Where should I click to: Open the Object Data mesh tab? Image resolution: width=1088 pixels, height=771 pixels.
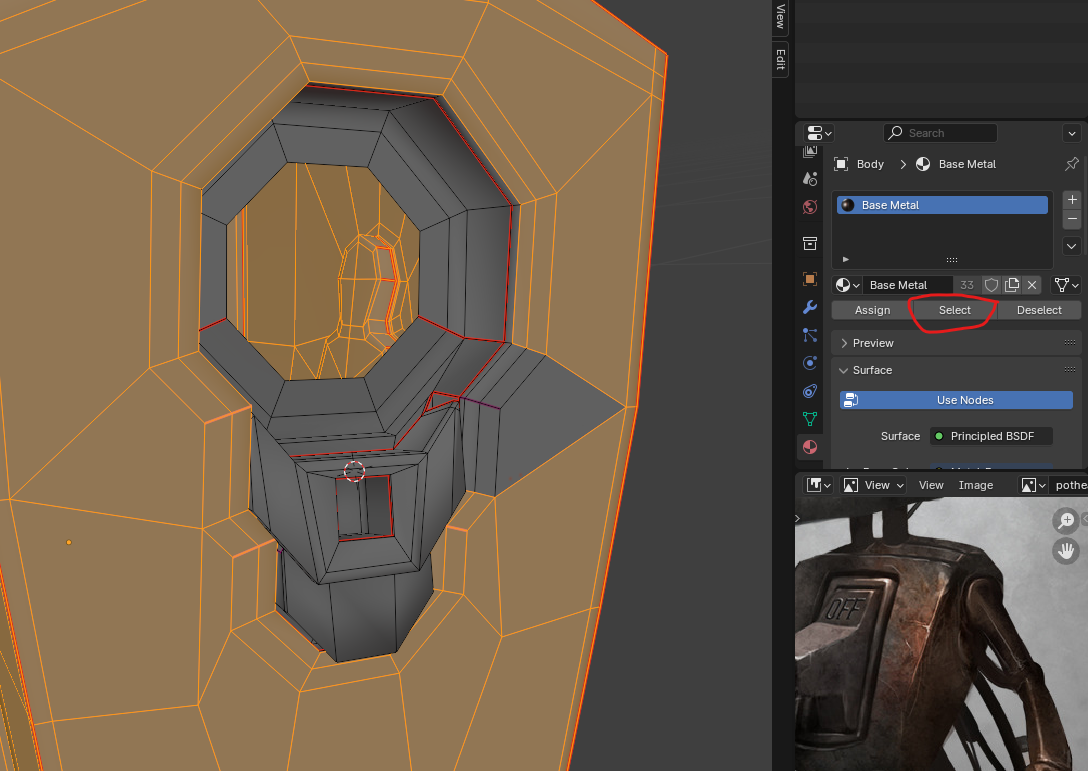pyautogui.click(x=810, y=419)
